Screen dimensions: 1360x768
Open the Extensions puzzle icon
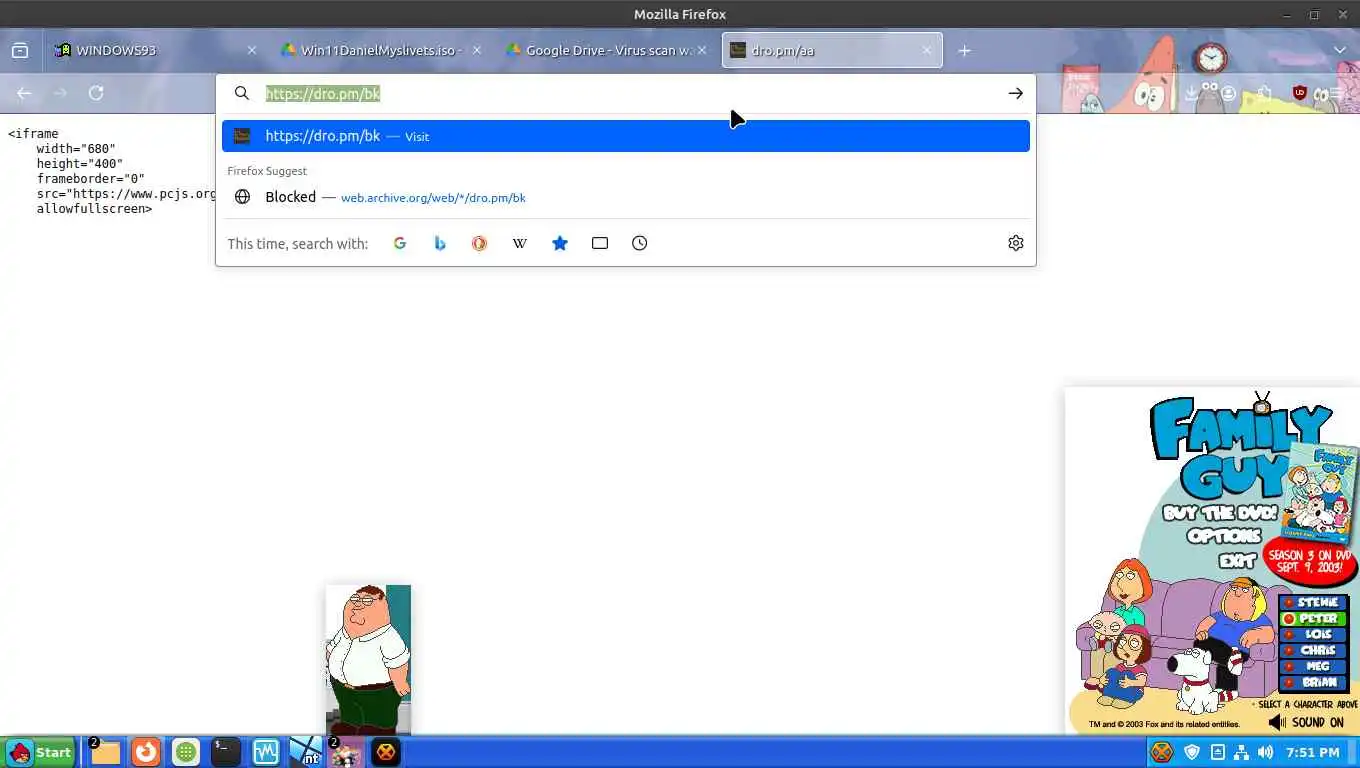pyautogui.click(x=1265, y=93)
